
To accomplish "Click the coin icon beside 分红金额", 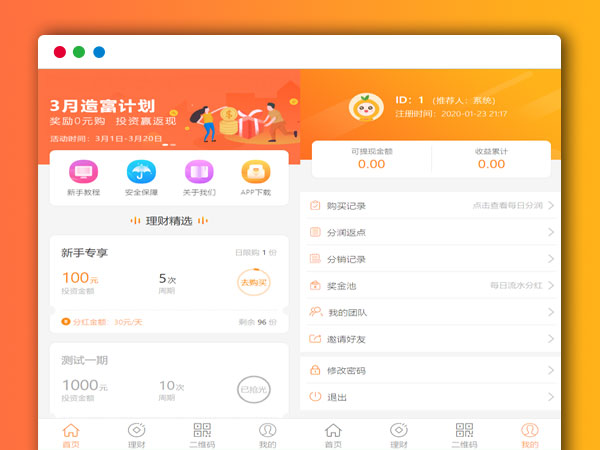I will click(x=66, y=321).
